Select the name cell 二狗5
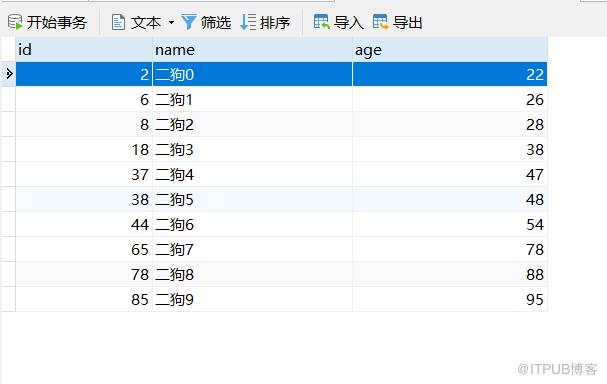Image resolution: width=607 pixels, height=384 pixels. pos(253,199)
